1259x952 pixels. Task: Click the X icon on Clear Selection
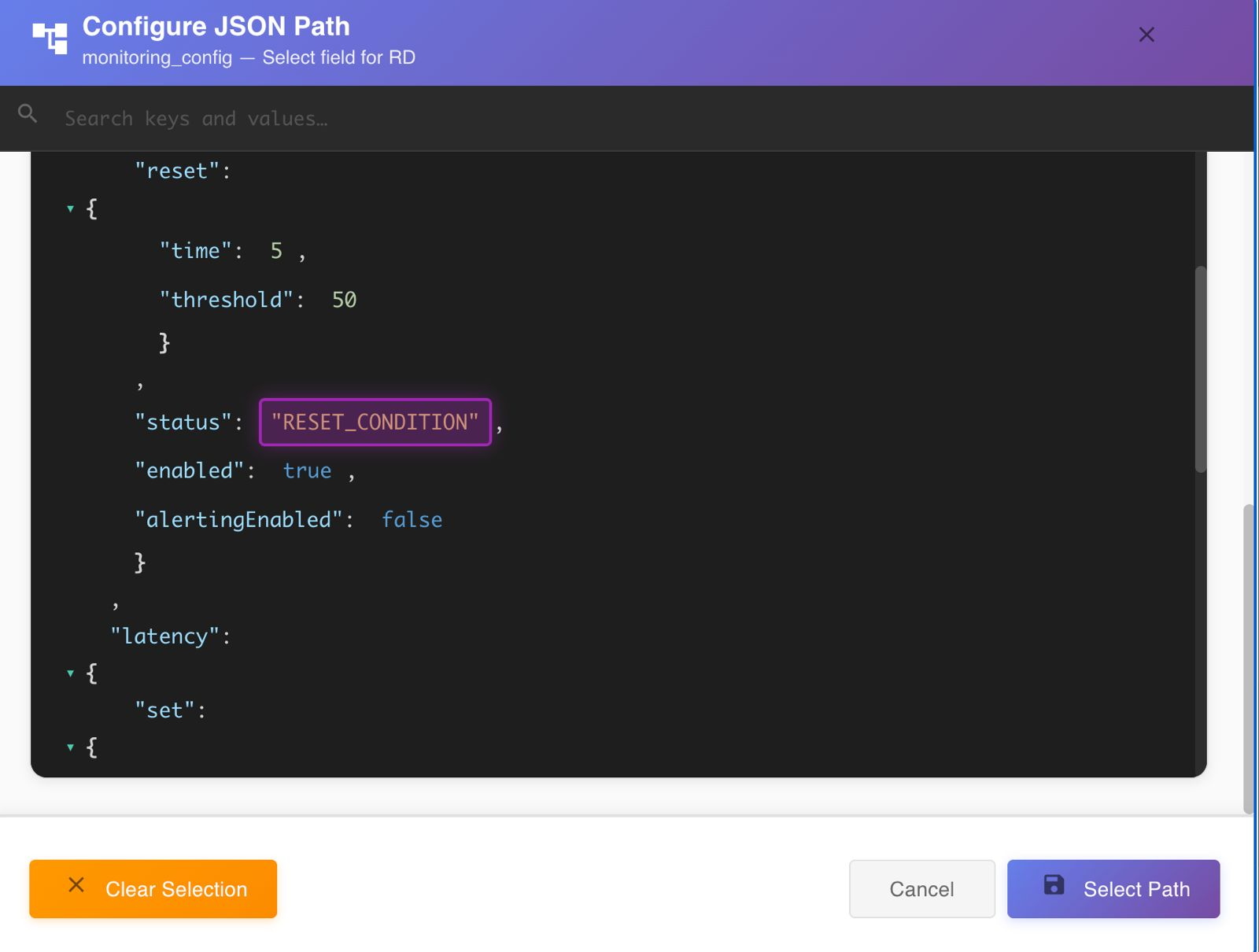click(76, 885)
